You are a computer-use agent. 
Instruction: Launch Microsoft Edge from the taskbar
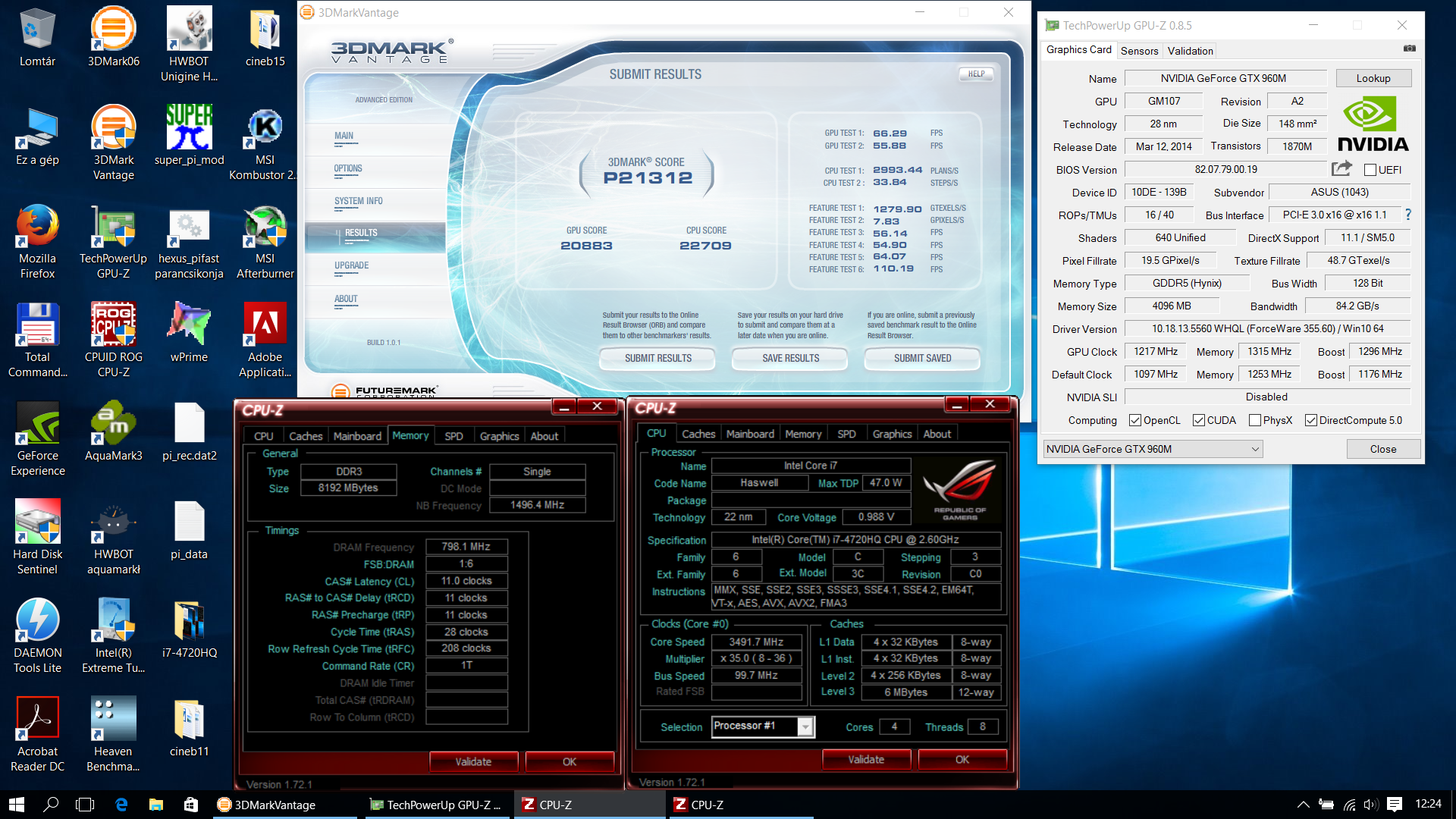[x=121, y=805]
